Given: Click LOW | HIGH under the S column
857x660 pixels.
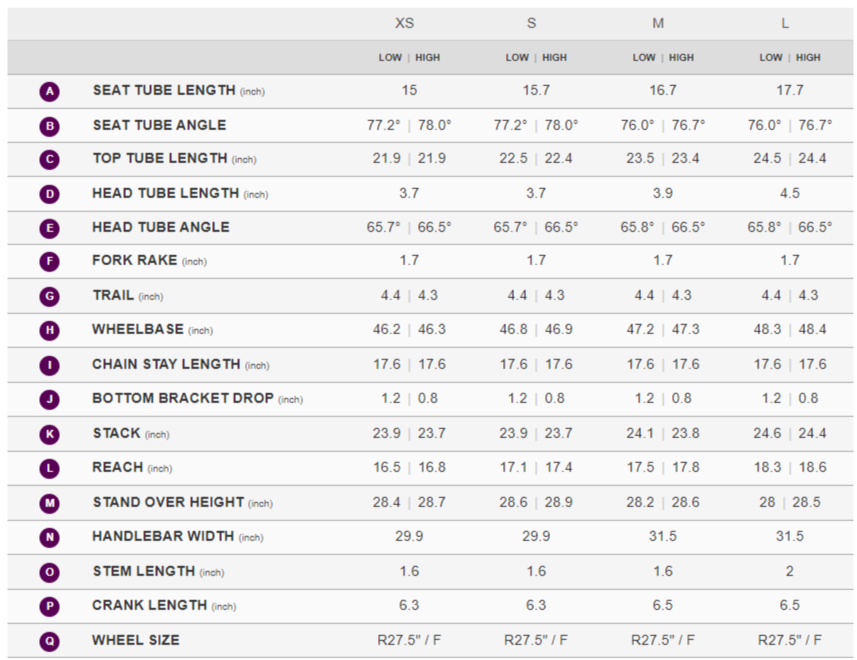Looking at the screenshot, I should [x=536, y=58].
